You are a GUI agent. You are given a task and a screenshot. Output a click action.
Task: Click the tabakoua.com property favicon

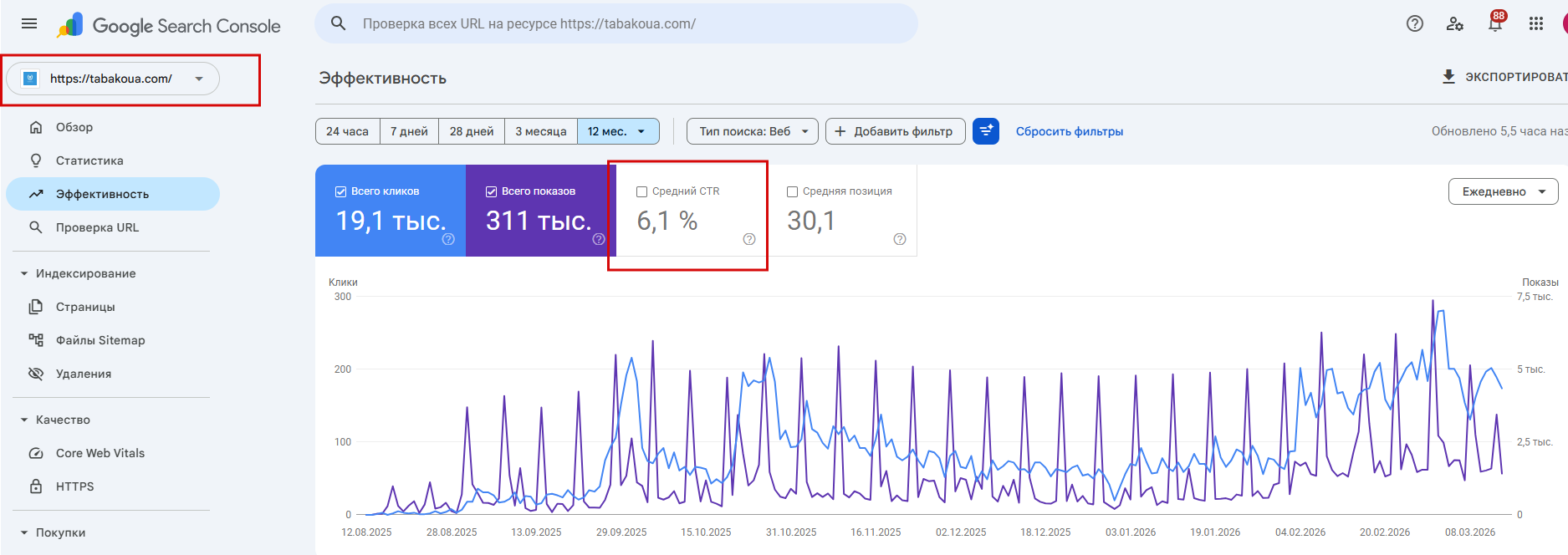click(x=31, y=79)
